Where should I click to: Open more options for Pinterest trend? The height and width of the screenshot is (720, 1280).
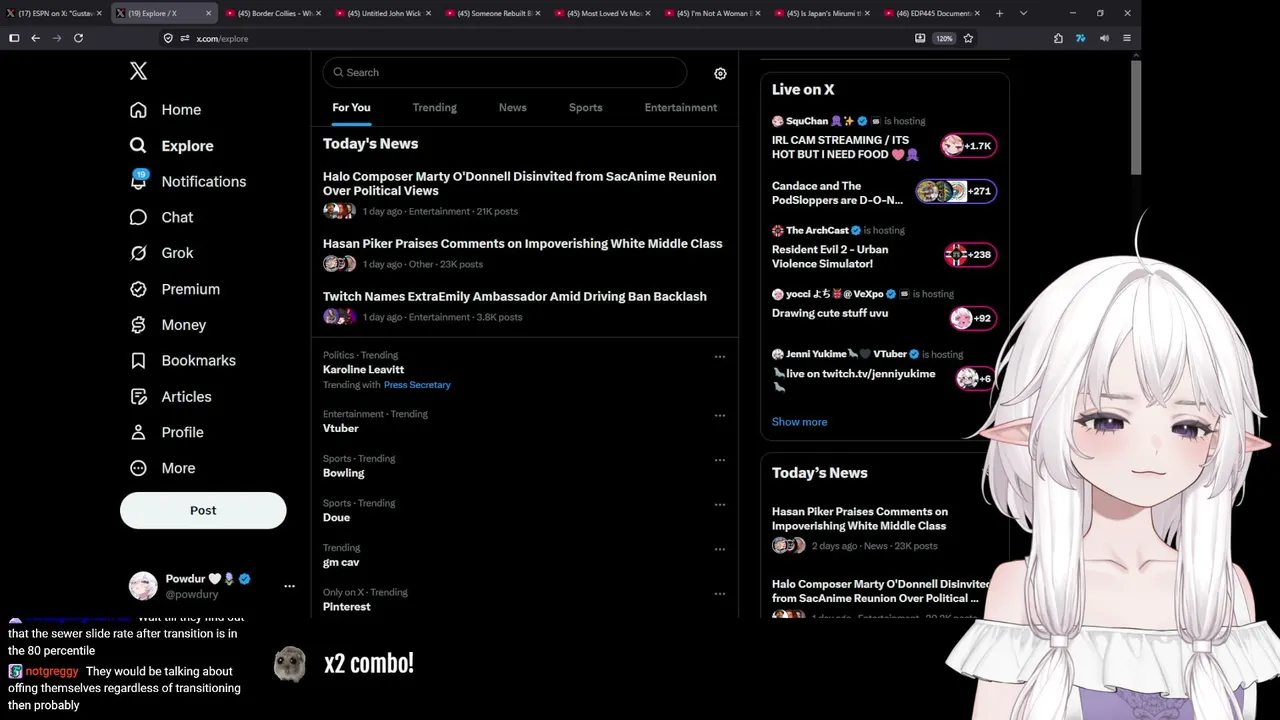pyautogui.click(x=719, y=594)
